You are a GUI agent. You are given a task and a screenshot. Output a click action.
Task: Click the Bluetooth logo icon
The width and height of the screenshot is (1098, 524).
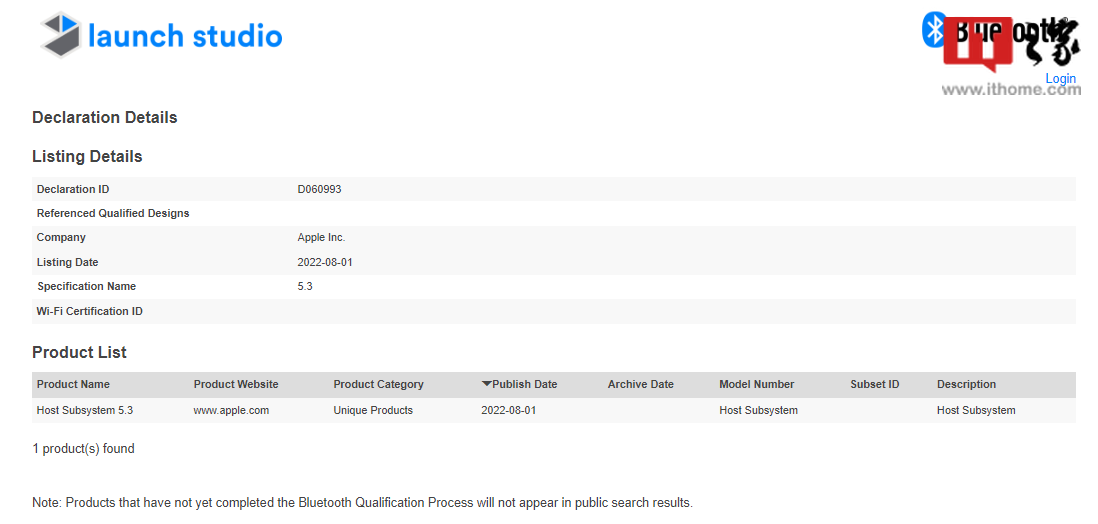coord(934,29)
